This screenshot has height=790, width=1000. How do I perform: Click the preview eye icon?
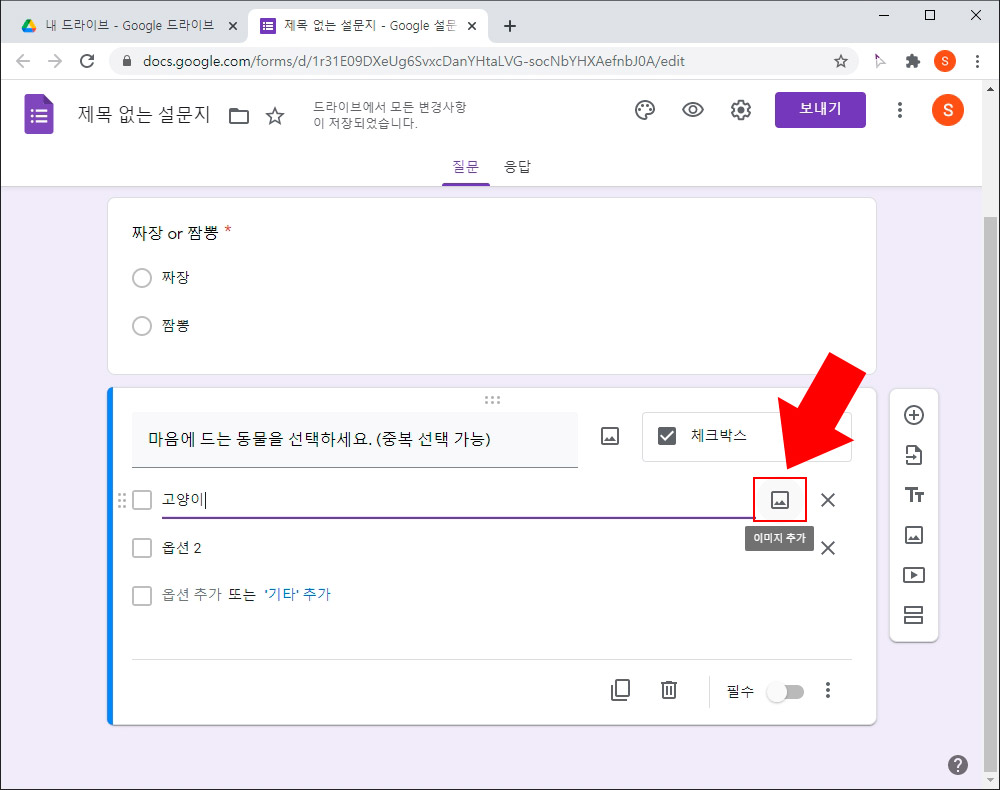[692, 110]
